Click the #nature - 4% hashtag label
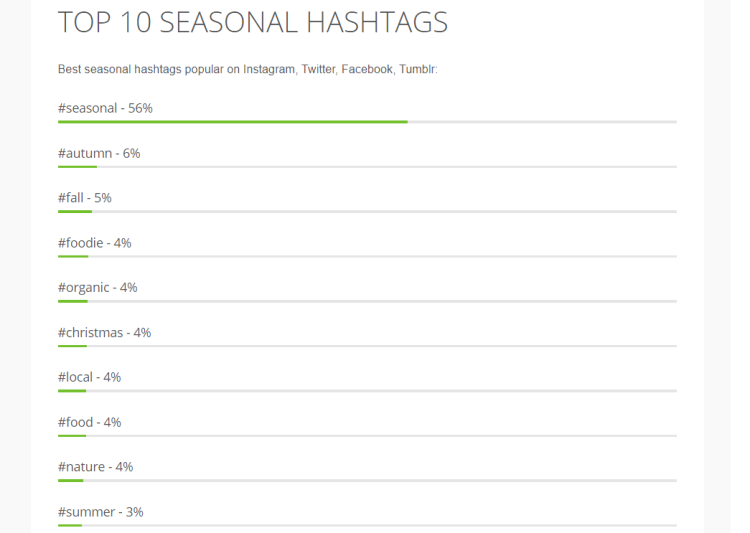Image resolution: width=750 pixels, height=533 pixels. [96, 466]
